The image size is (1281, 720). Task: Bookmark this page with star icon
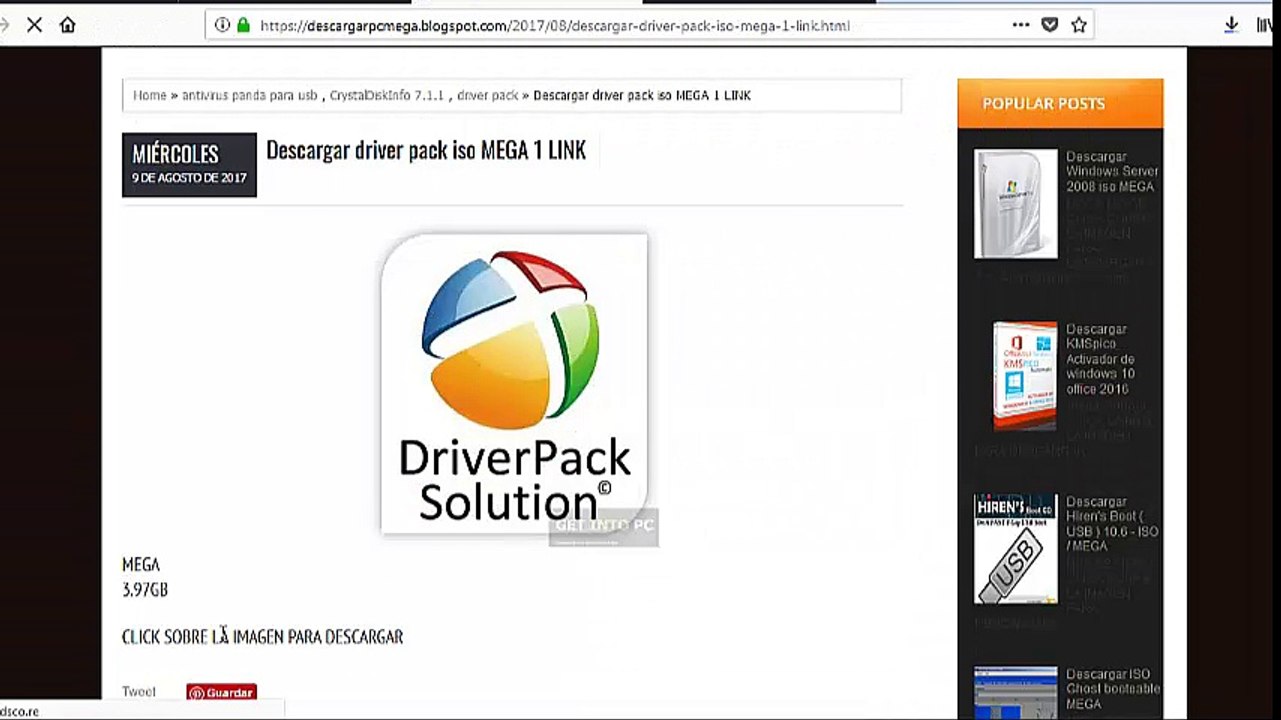1078,25
